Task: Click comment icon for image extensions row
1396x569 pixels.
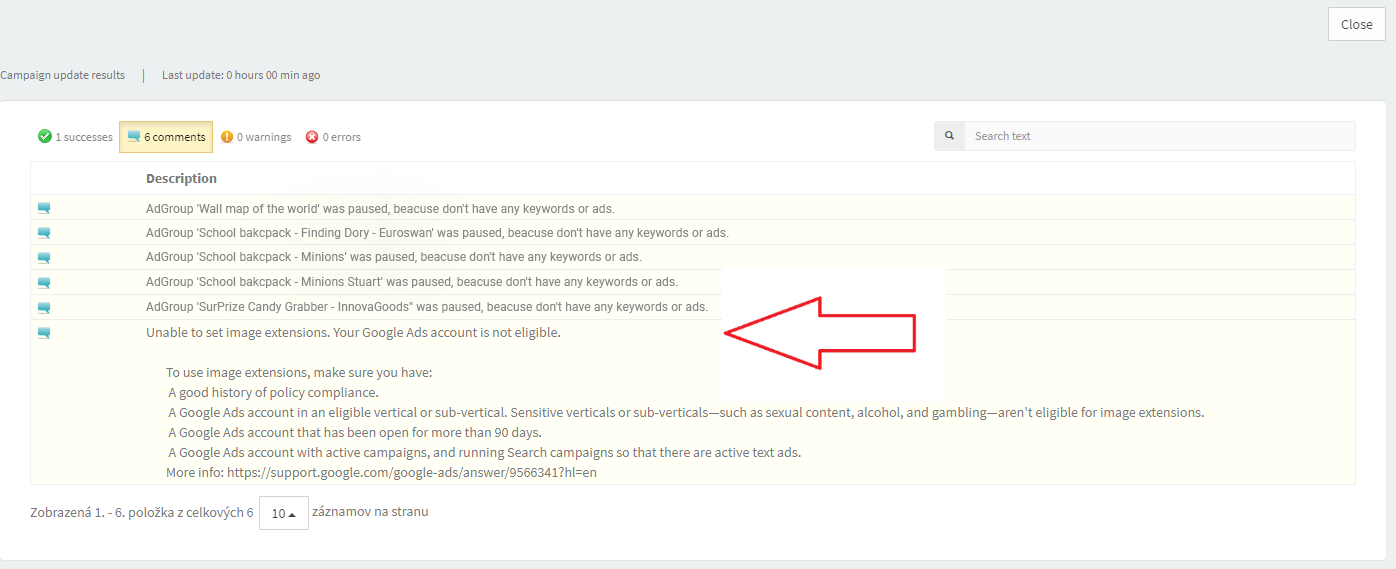Action: pyautogui.click(x=44, y=333)
